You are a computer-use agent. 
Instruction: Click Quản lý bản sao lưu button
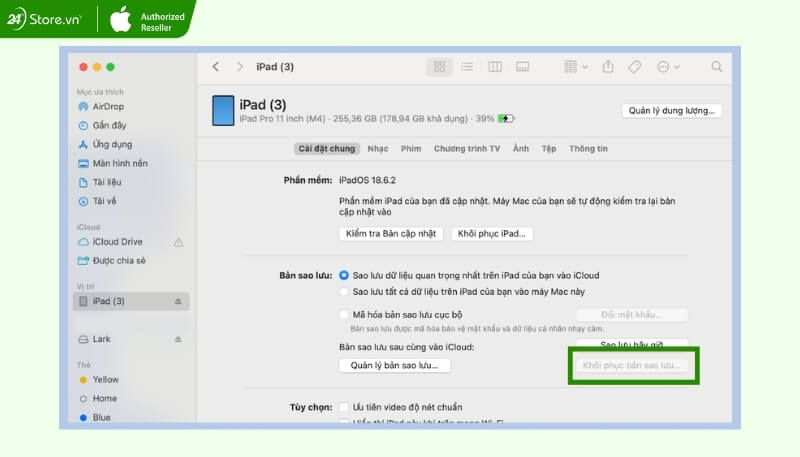[x=394, y=365]
